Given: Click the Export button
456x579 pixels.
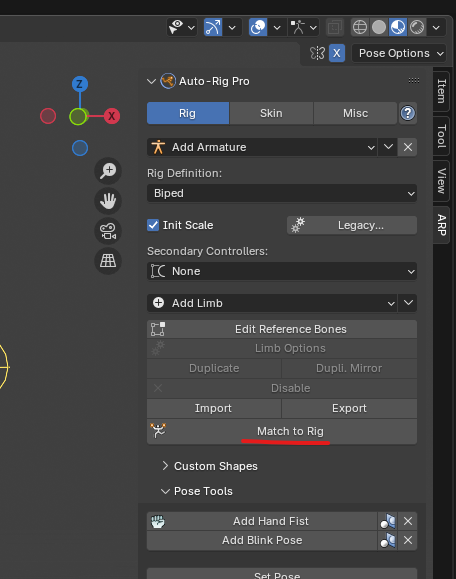Looking at the screenshot, I should (350, 408).
